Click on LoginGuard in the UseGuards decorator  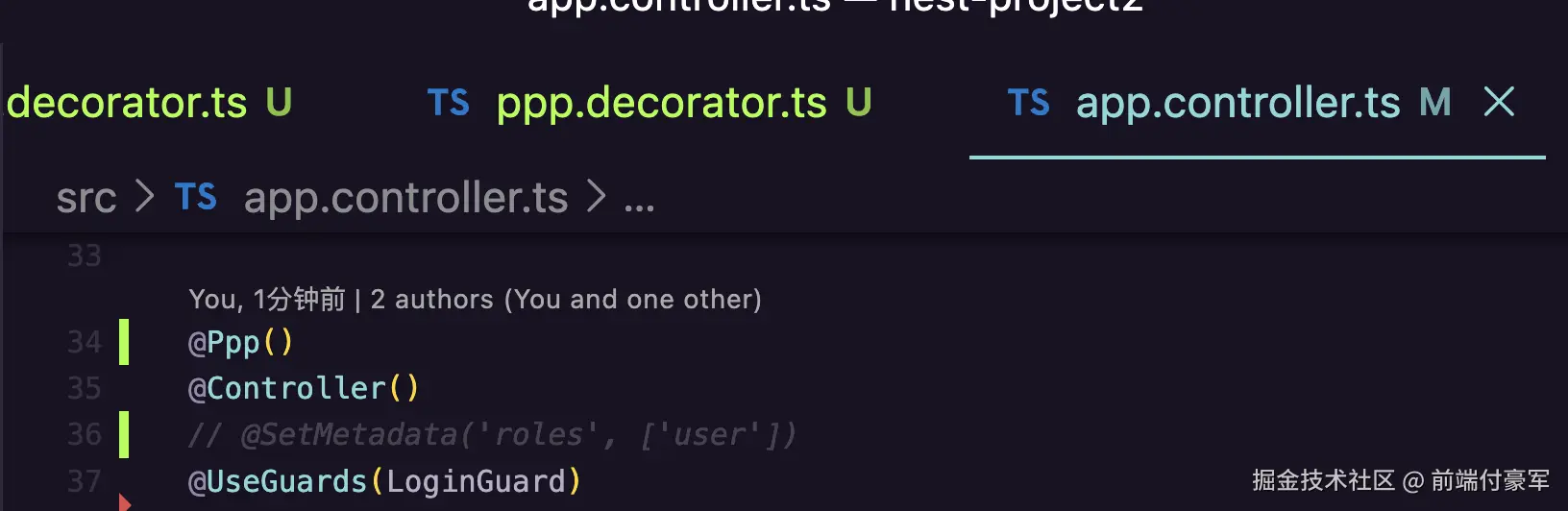476,481
